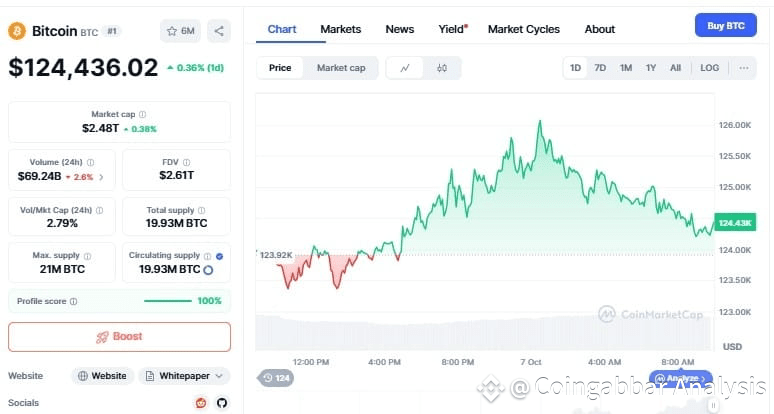This screenshot has height=414, width=774.
Task: Click the Bitcoin logo icon
Action: pyautogui.click(x=17, y=31)
